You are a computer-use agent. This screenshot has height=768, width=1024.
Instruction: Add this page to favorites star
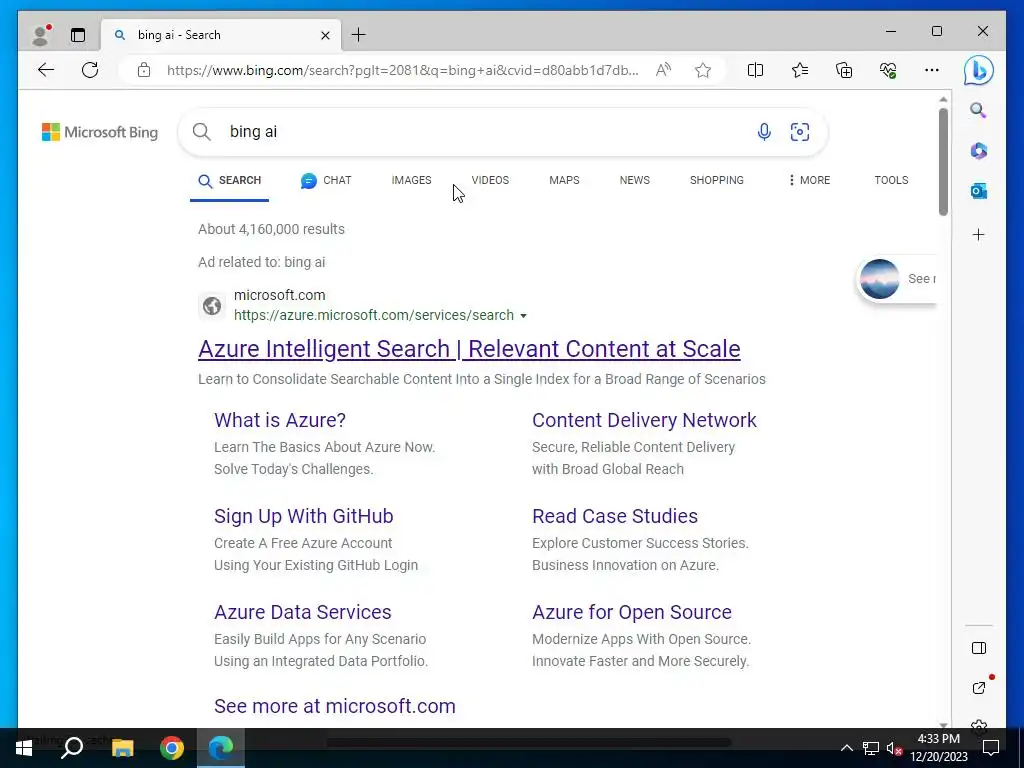click(703, 70)
